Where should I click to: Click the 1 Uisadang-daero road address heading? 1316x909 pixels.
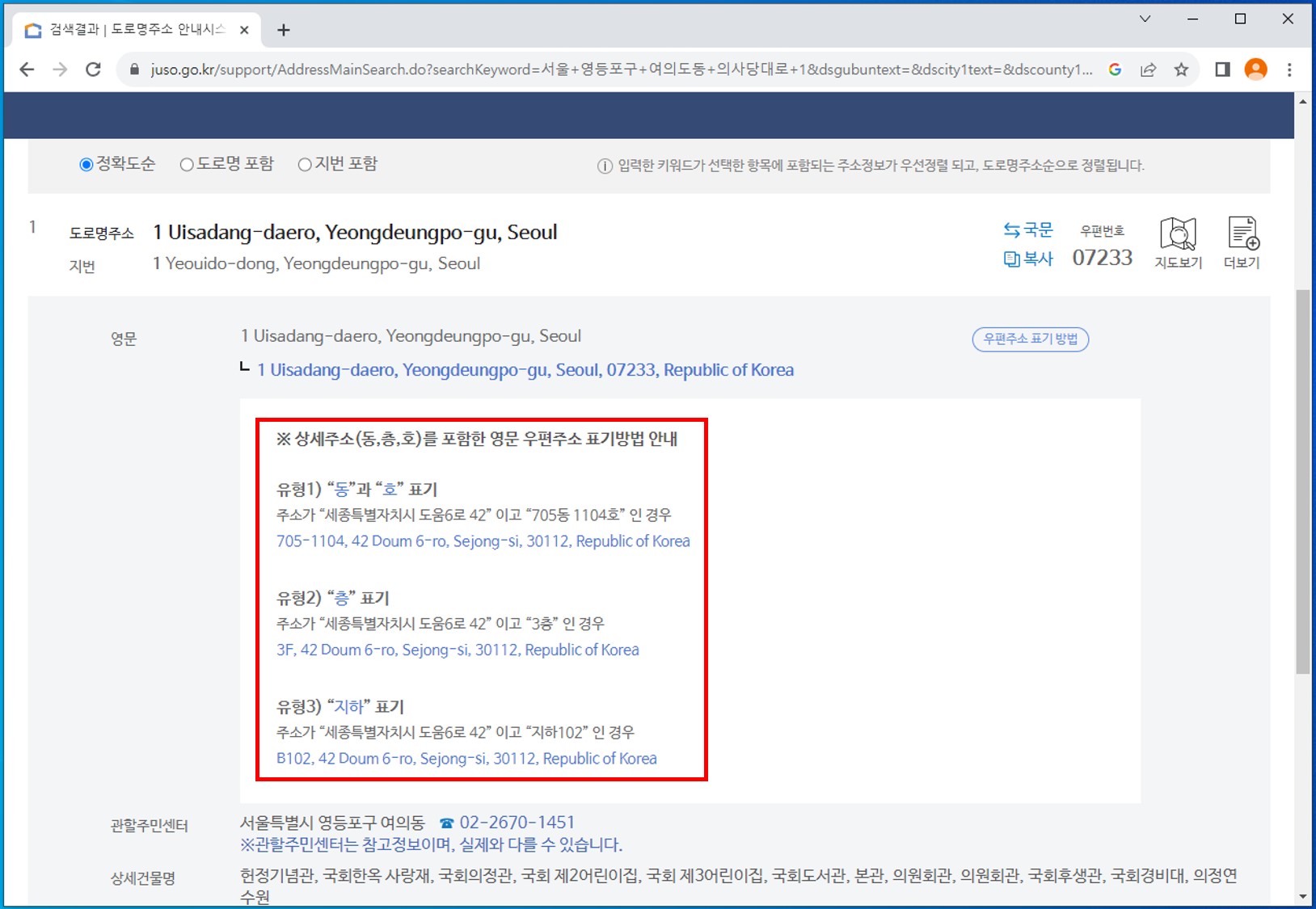(x=356, y=233)
